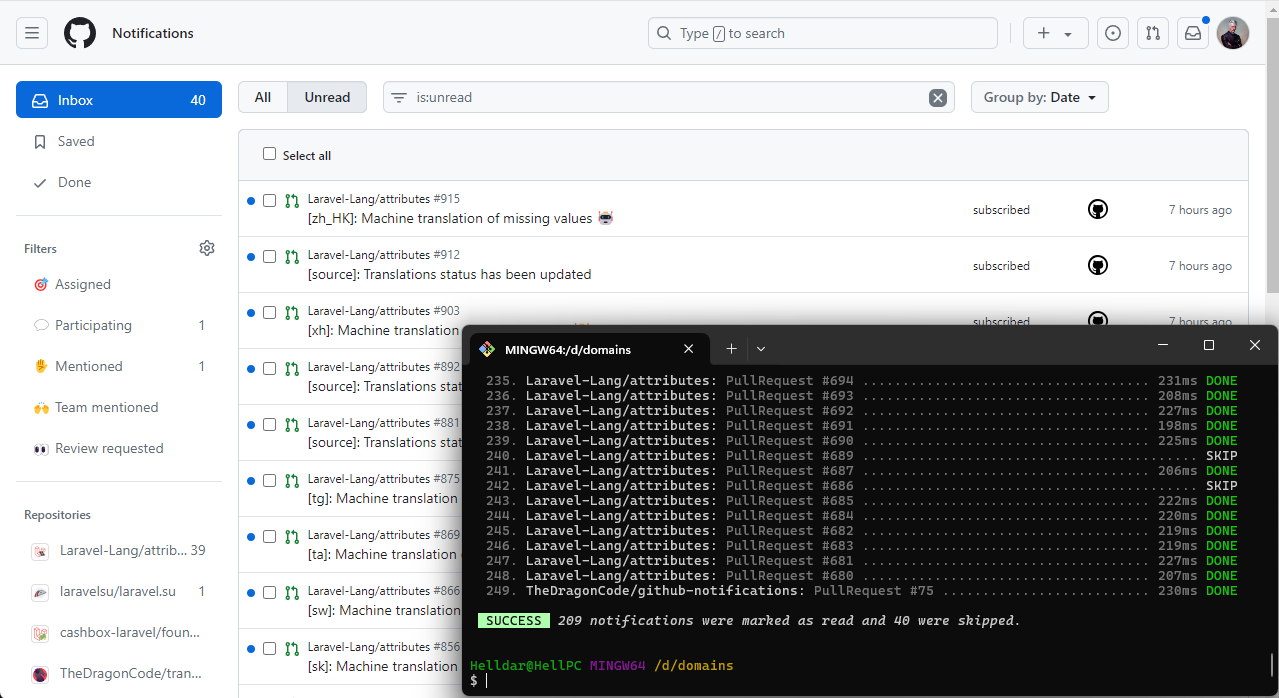Open the Group by: Date dropdown
Image resolution: width=1279 pixels, height=698 pixels.
click(1040, 97)
